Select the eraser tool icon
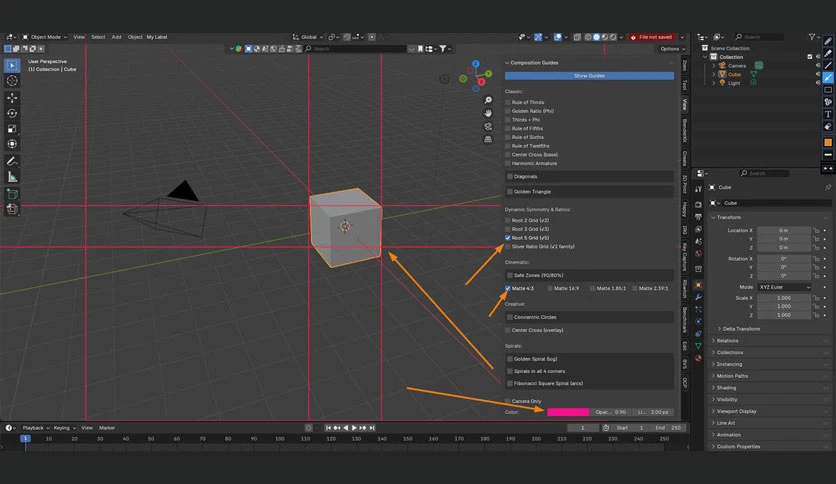The height and width of the screenshot is (484, 836). (828, 126)
